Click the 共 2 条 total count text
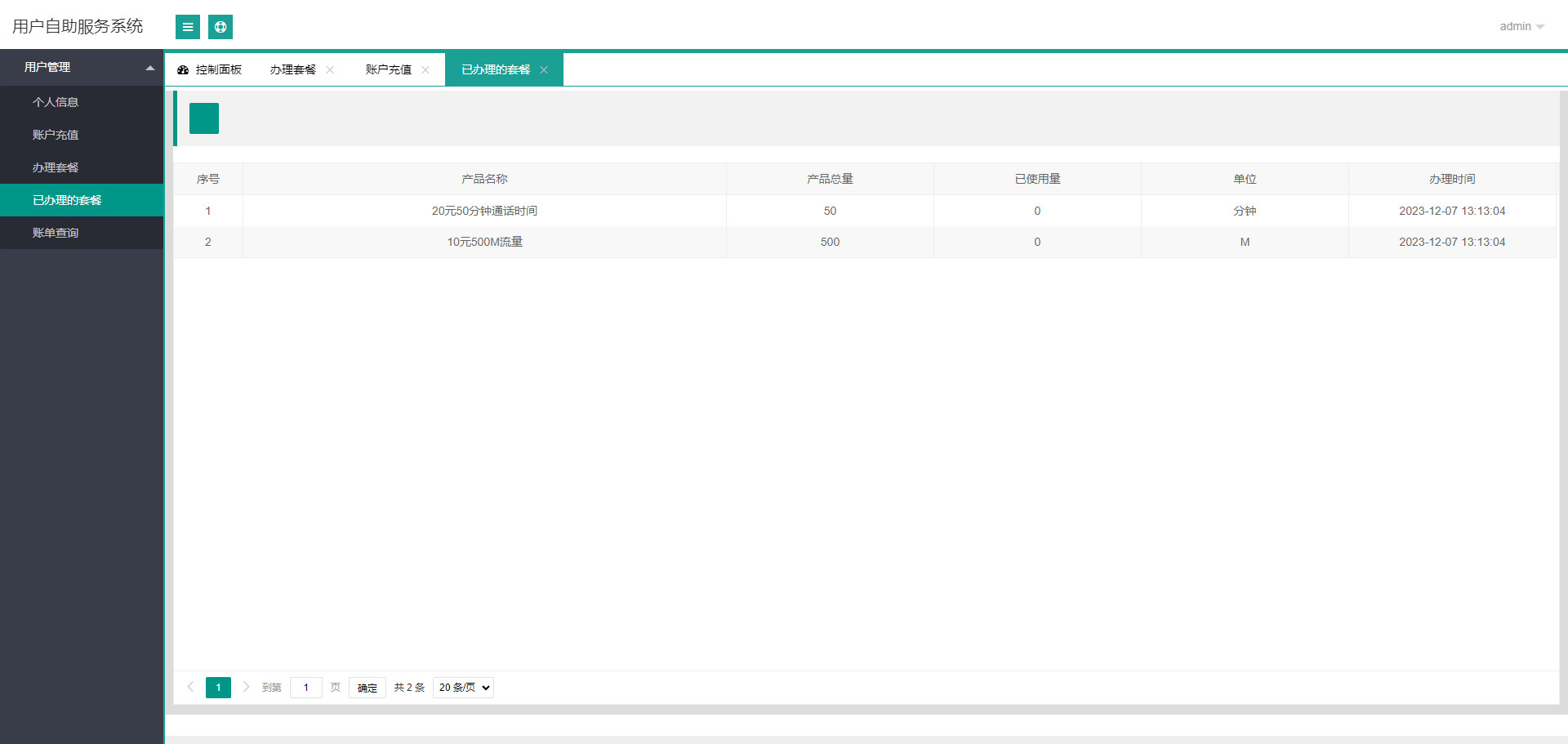 click(x=409, y=688)
